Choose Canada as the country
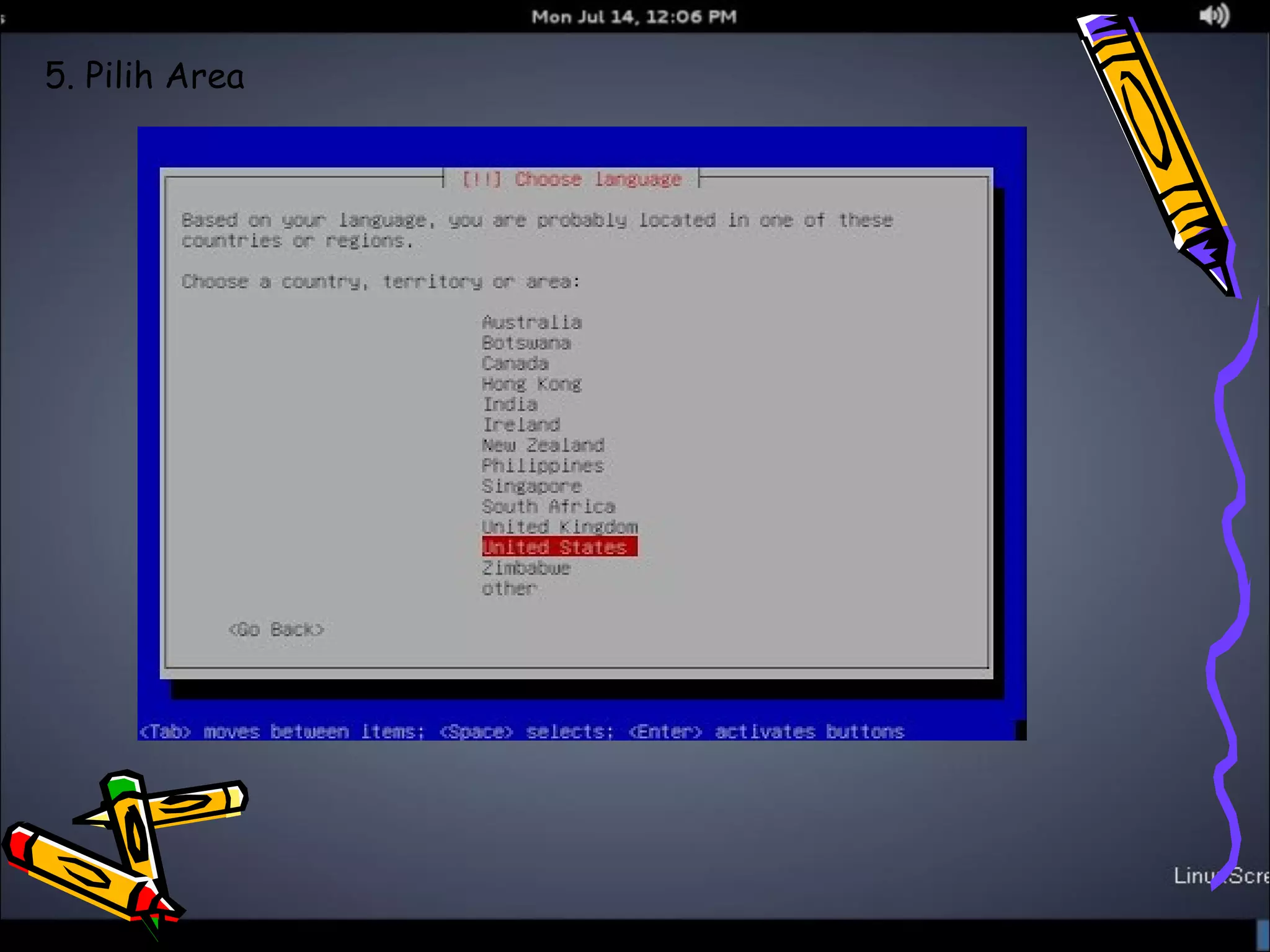The width and height of the screenshot is (1270, 952). pyautogui.click(x=515, y=363)
